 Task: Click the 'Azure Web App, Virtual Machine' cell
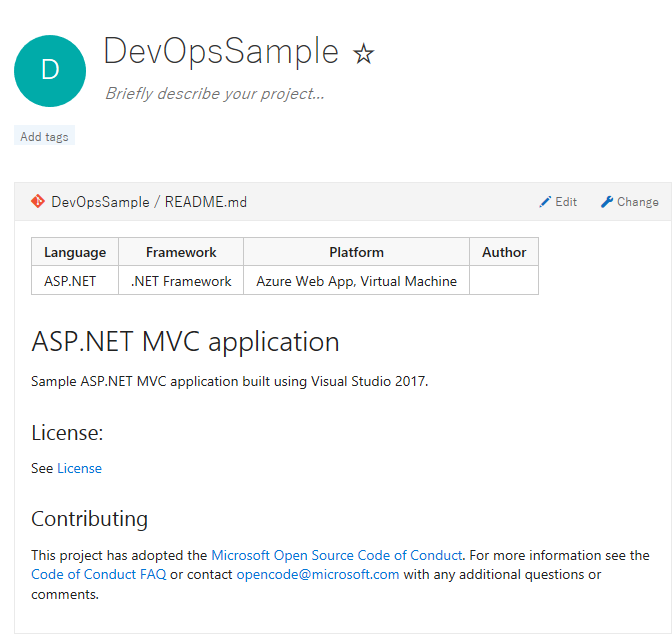click(x=357, y=281)
